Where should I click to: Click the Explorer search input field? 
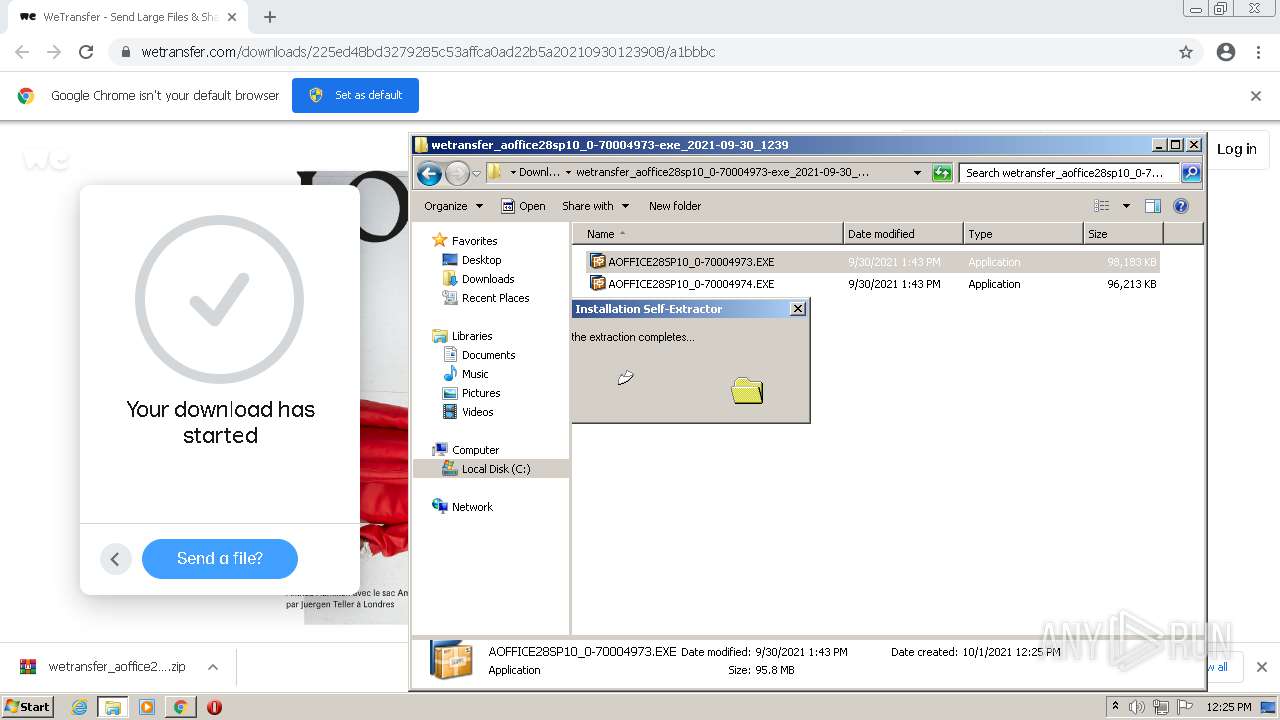click(x=1069, y=173)
